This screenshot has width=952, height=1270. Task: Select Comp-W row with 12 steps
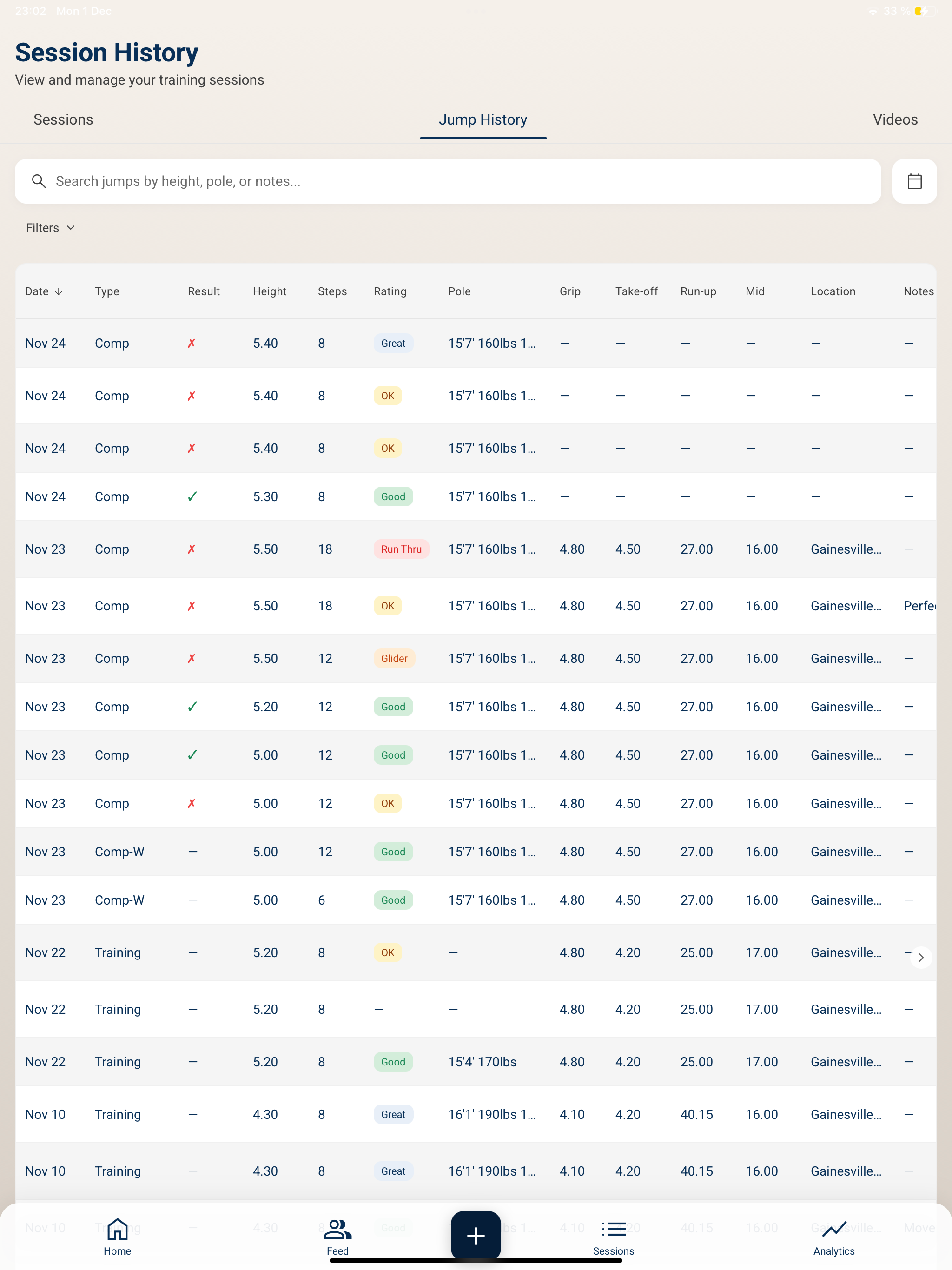[476, 852]
